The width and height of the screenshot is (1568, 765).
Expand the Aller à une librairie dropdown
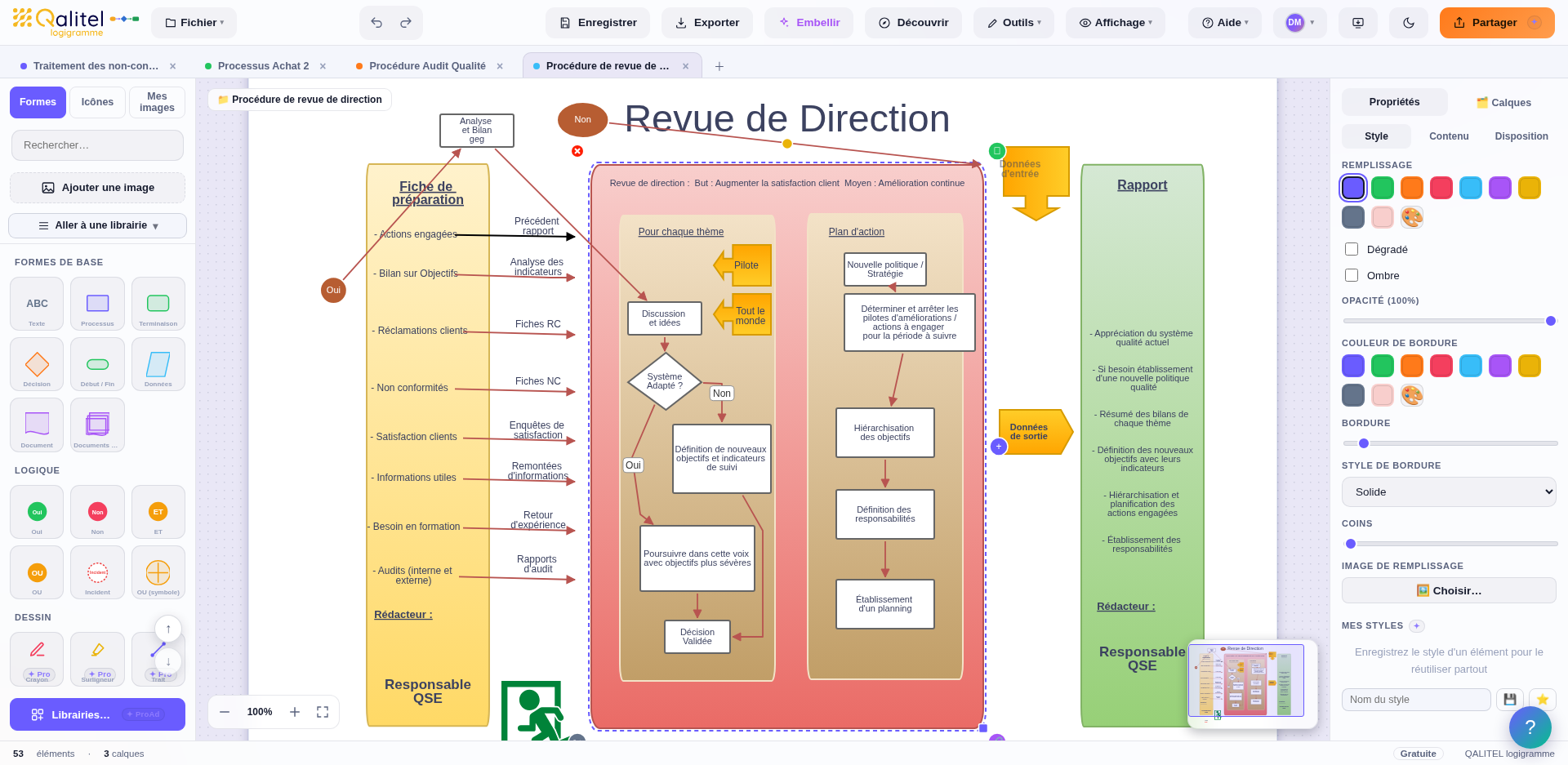(x=97, y=225)
